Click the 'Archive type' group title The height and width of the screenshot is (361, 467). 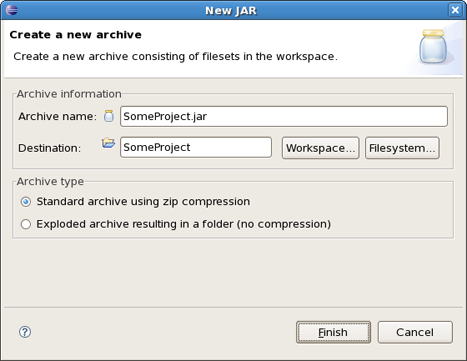coord(50,182)
